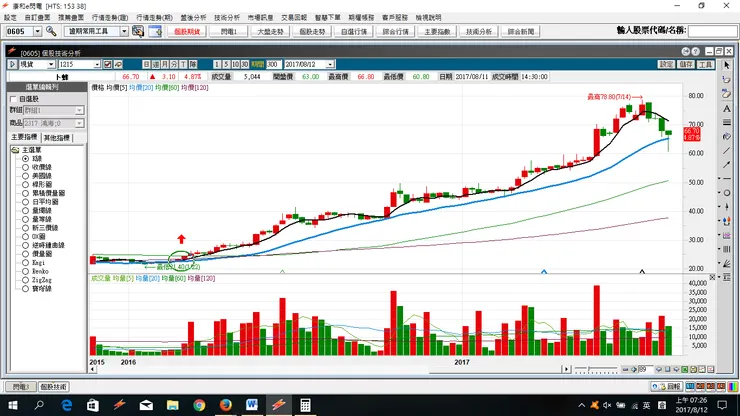Open the 技術分析 menu
This screenshot has width=740, height=416.
(x=227, y=17)
